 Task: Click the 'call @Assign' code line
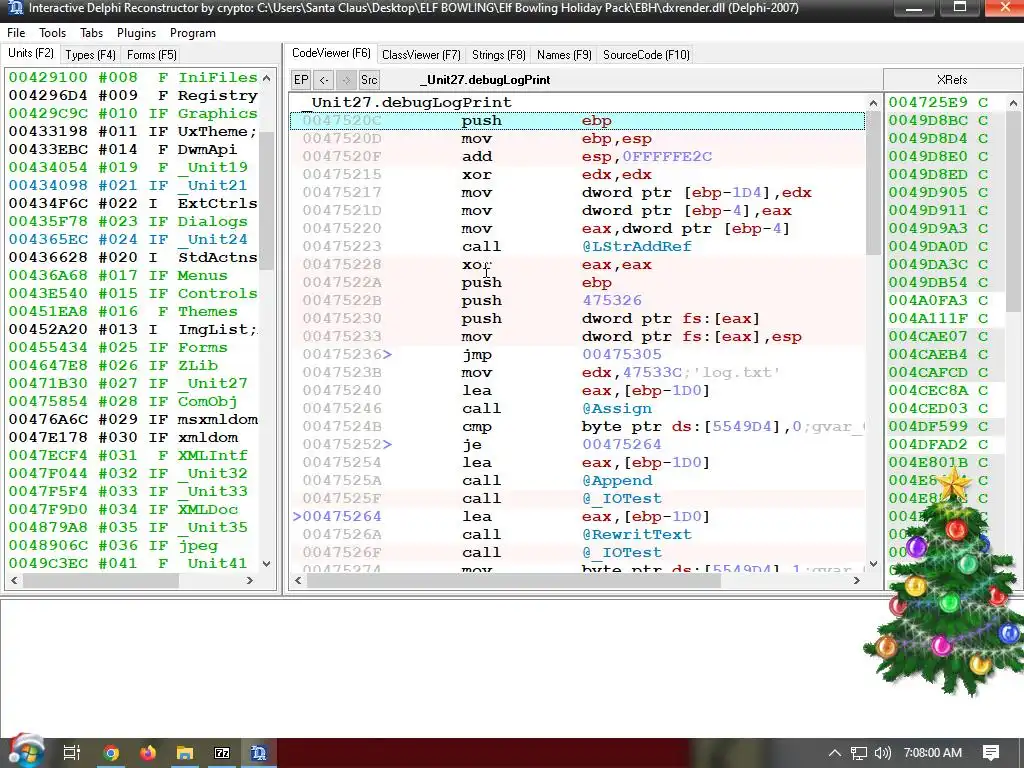click(578, 408)
